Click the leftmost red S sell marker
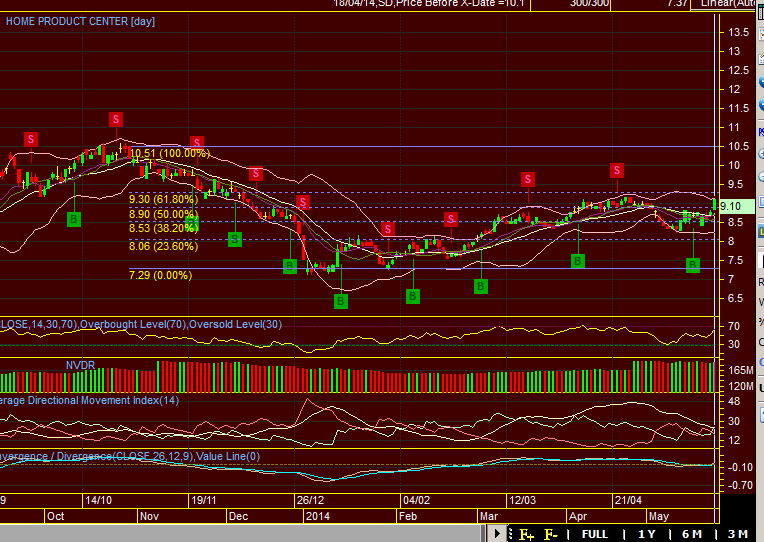 pos(31,140)
